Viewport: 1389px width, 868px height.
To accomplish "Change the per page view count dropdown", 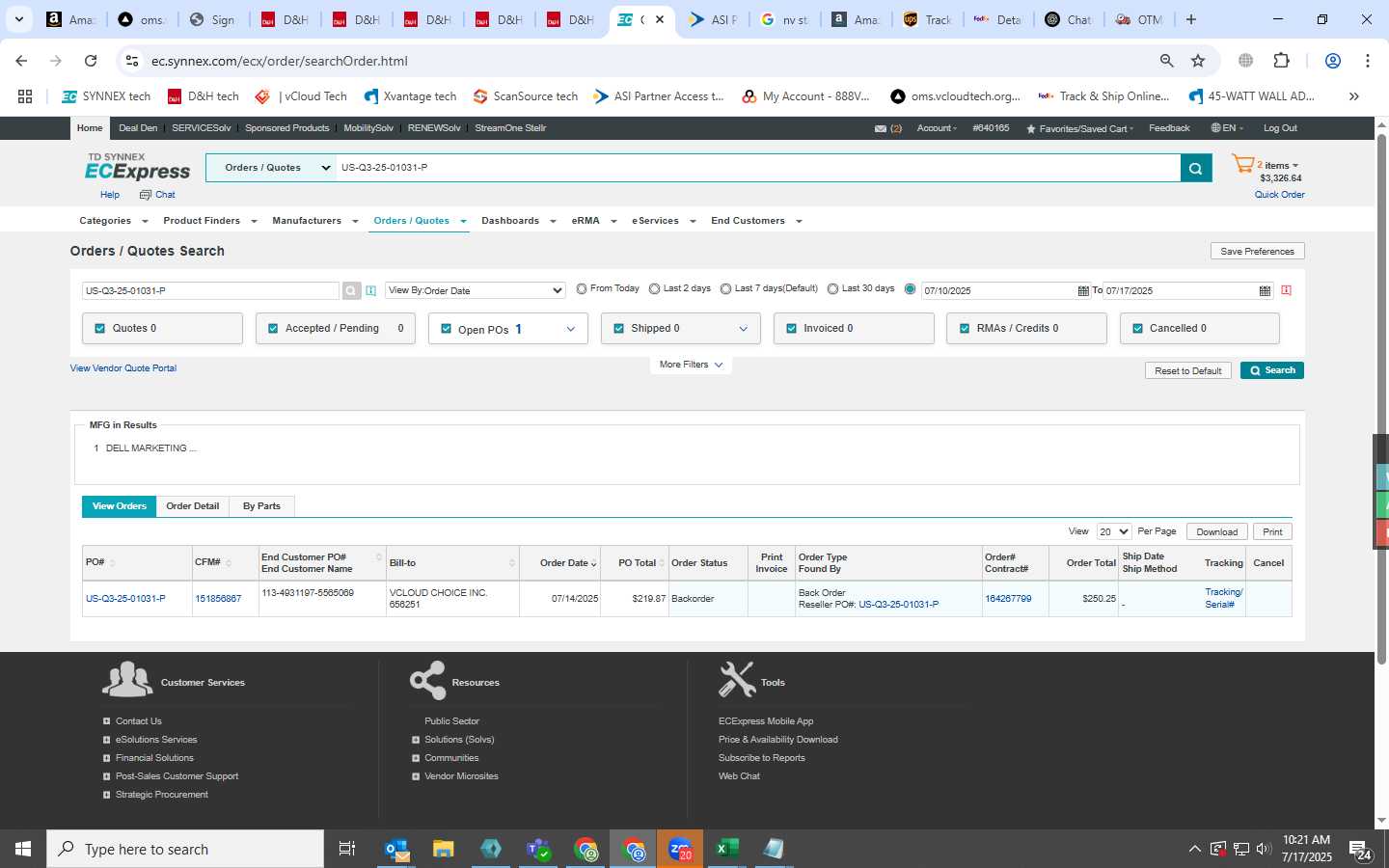I will pos(1114,531).
